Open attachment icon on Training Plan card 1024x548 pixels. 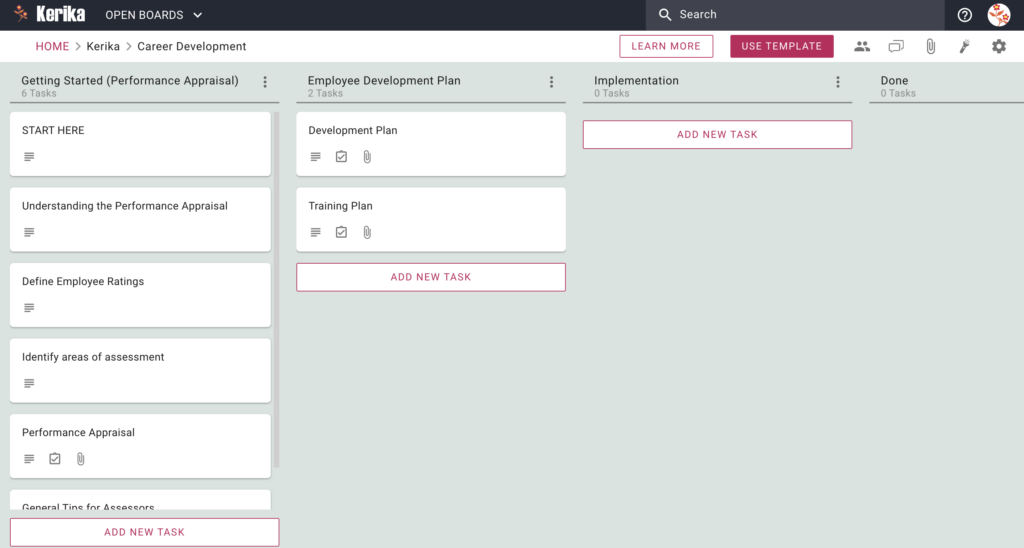[x=367, y=233]
